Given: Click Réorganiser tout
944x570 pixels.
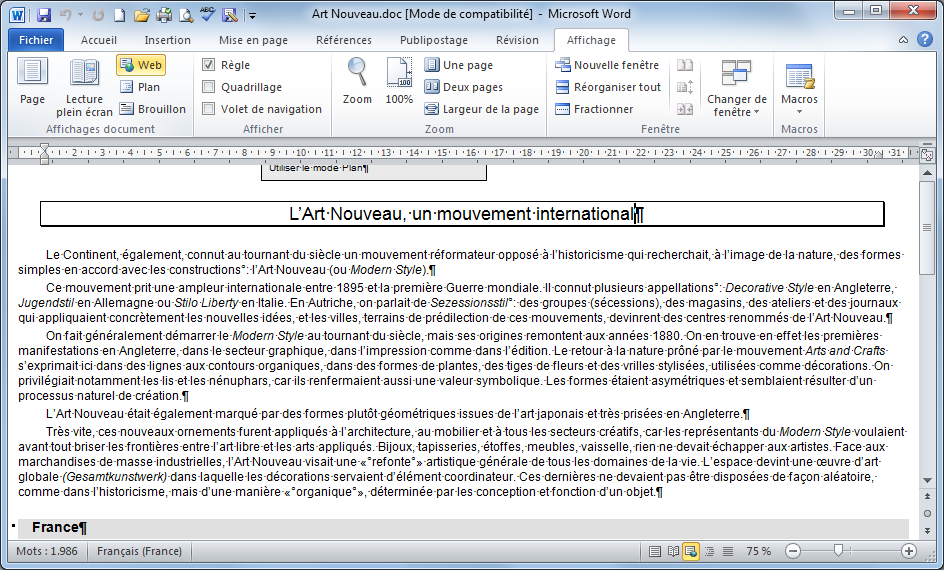Looking at the screenshot, I should pyautogui.click(x=608, y=87).
